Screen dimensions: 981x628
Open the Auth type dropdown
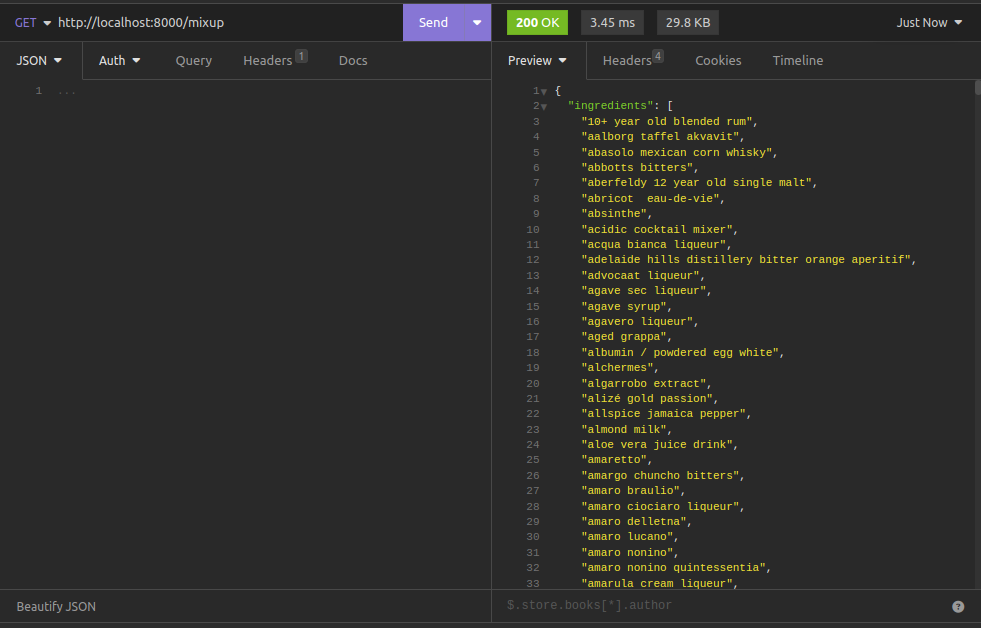(x=119, y=60)
